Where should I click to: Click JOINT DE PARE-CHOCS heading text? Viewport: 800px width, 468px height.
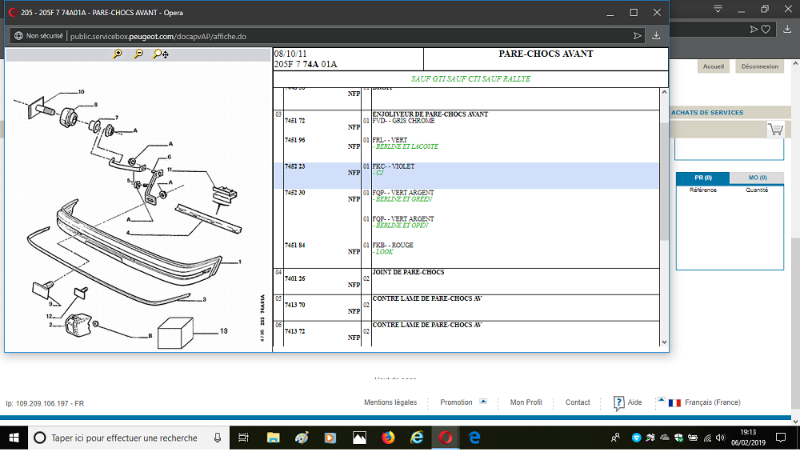click(408, 273)
